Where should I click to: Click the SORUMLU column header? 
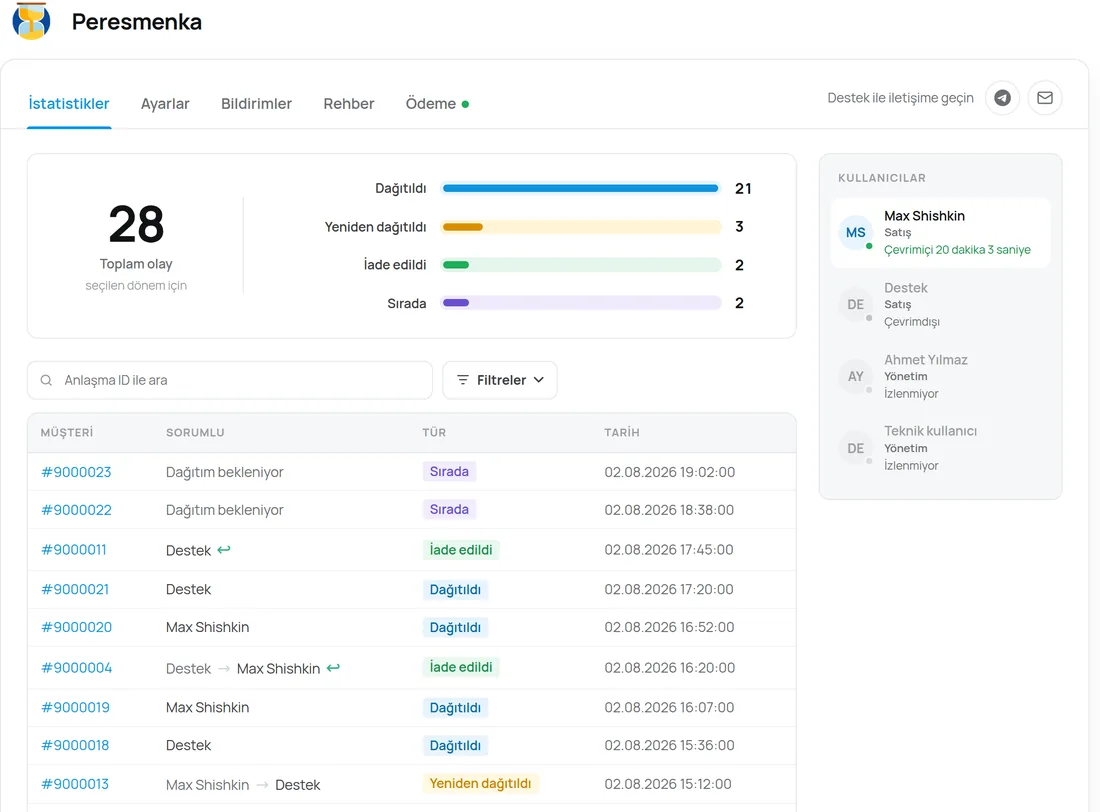point(195,432)
